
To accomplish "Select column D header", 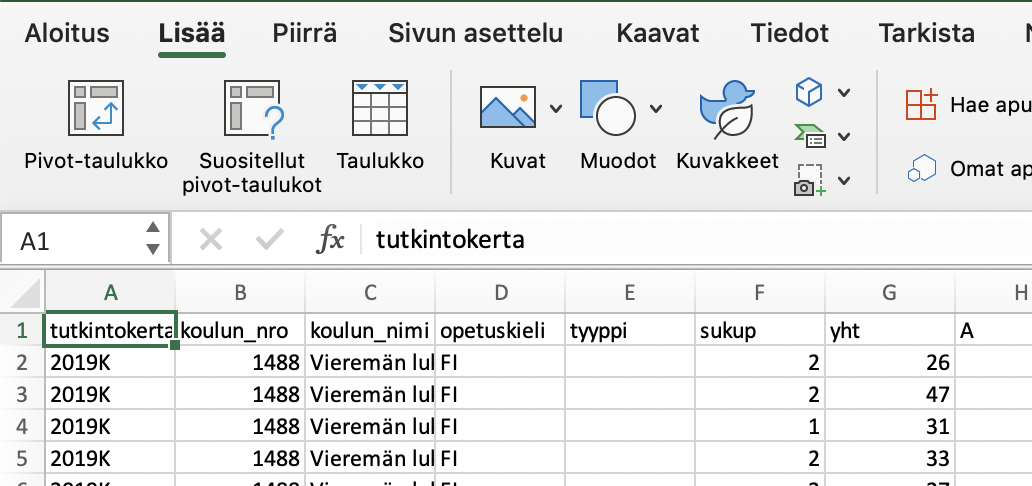I will tap(500, 292).
